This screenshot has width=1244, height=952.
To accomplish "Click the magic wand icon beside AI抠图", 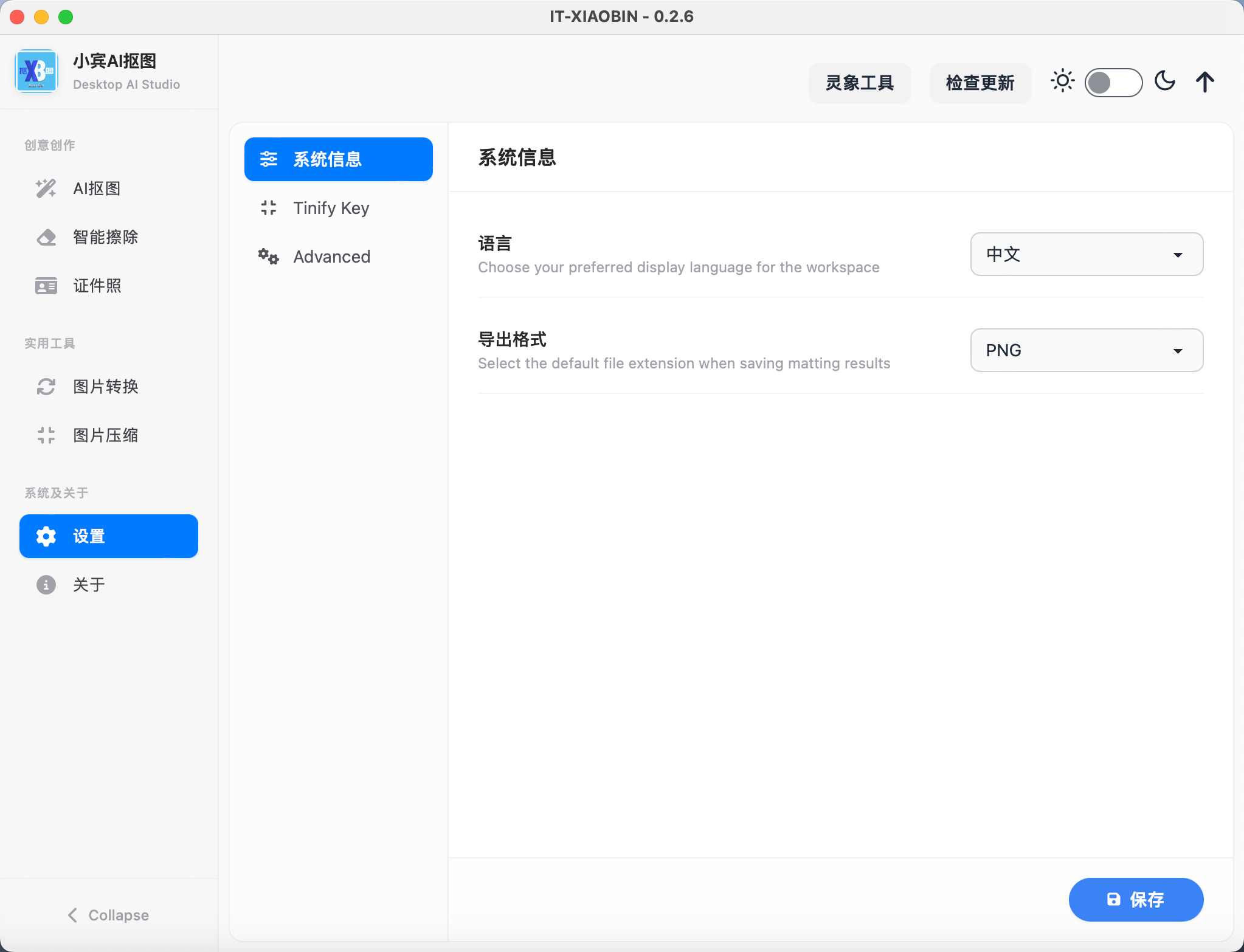I will pyautogui.click(x=46, y=188).
